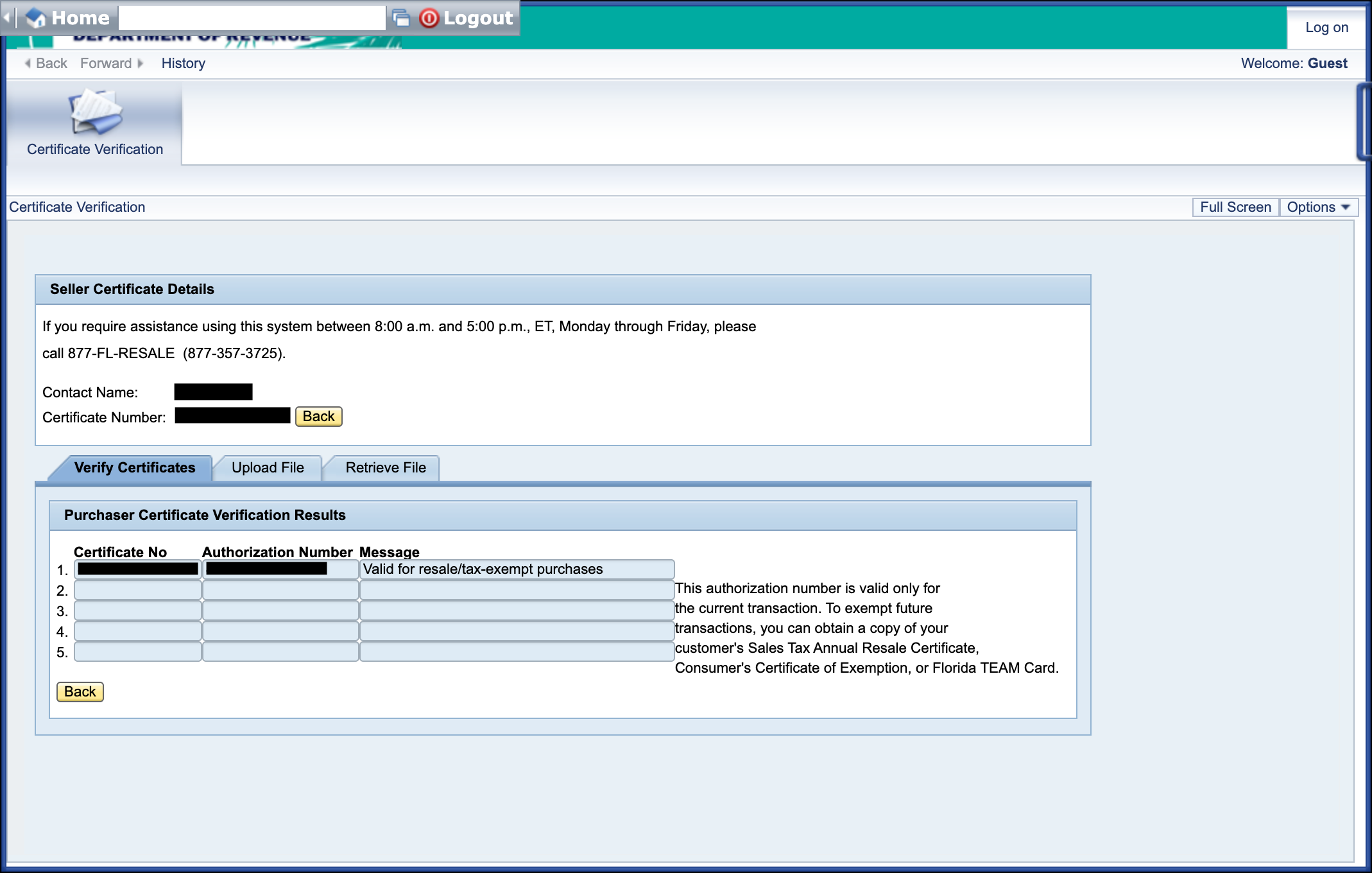
Task: Open the Options dropdown menu
Action: click(x=1319, y=207)
